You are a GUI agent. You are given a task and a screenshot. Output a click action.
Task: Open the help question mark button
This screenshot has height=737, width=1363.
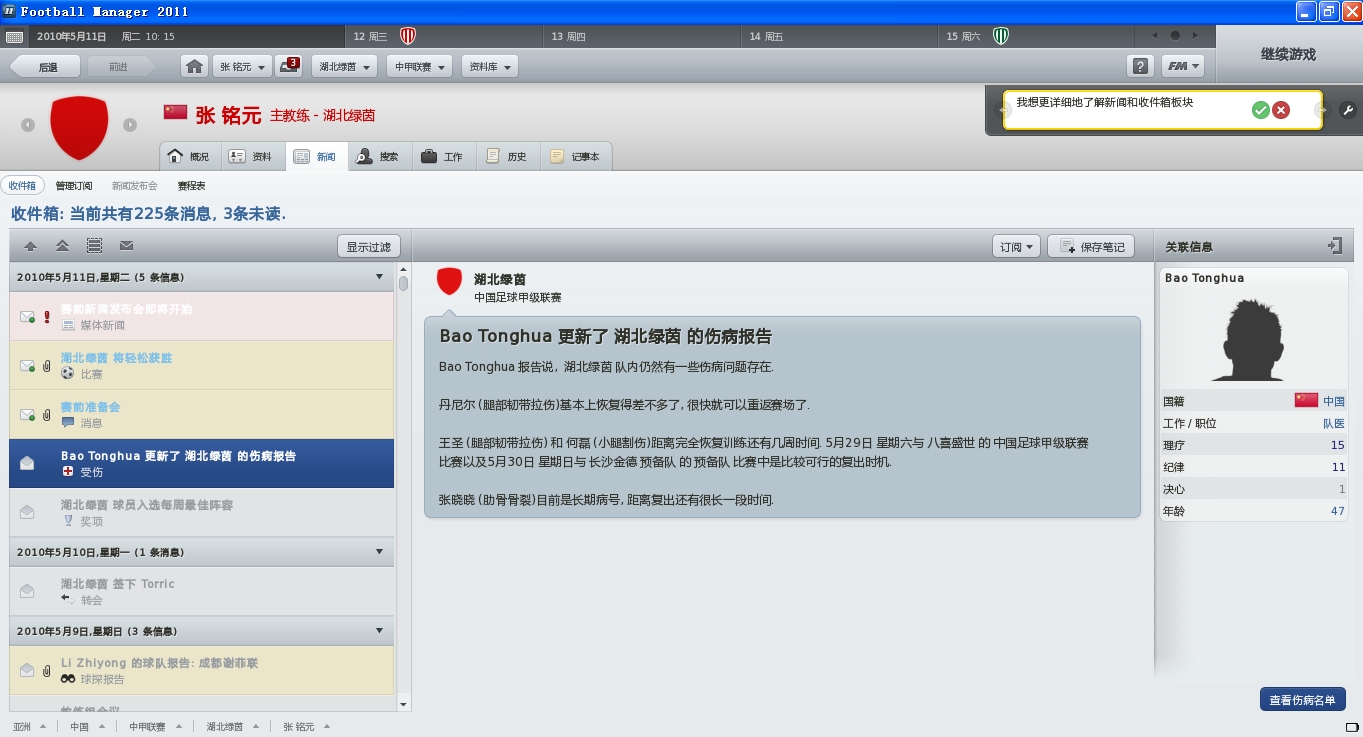pos(1139,67)
